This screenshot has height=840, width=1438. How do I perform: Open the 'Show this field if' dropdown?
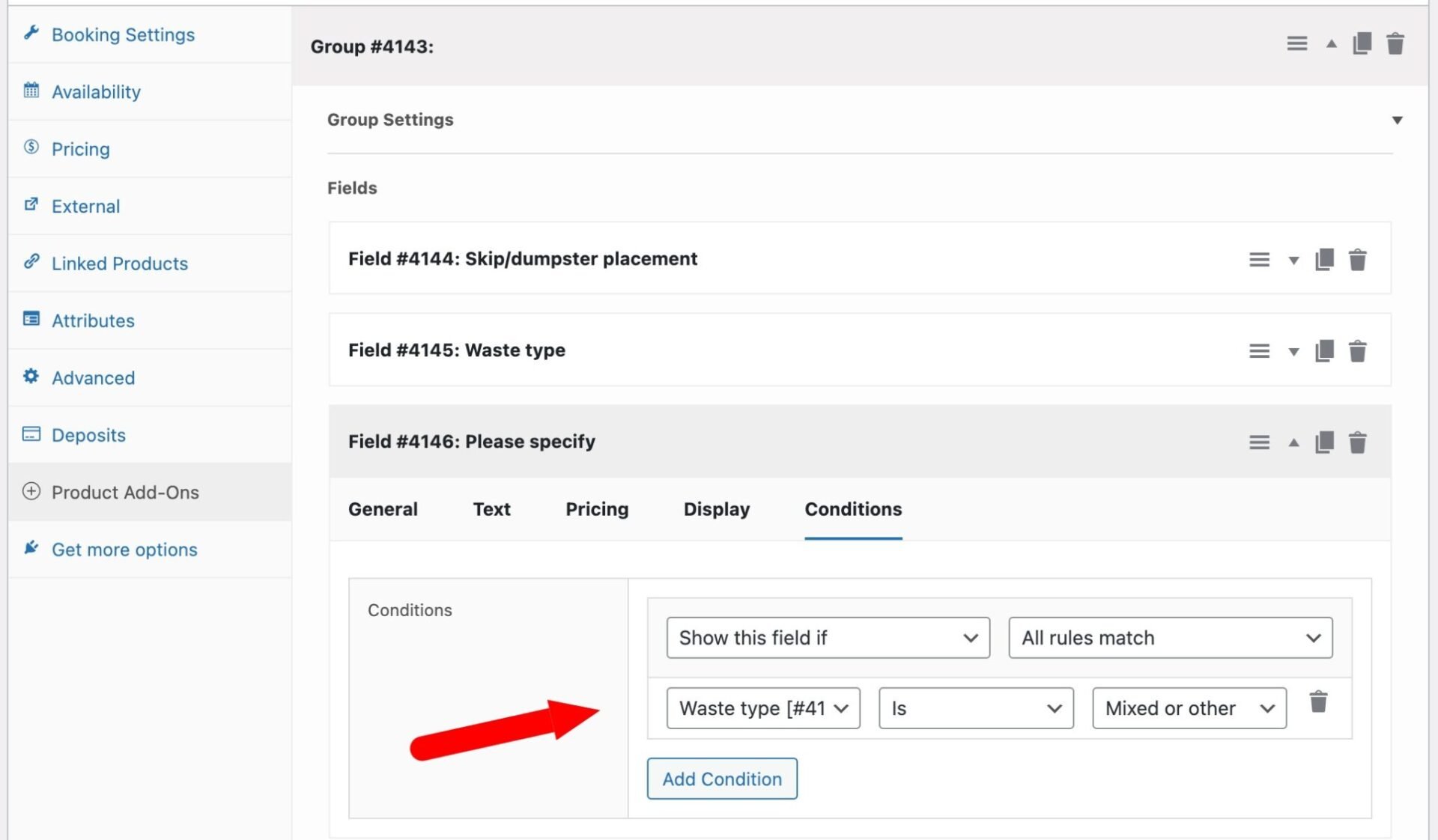point(828,638)
